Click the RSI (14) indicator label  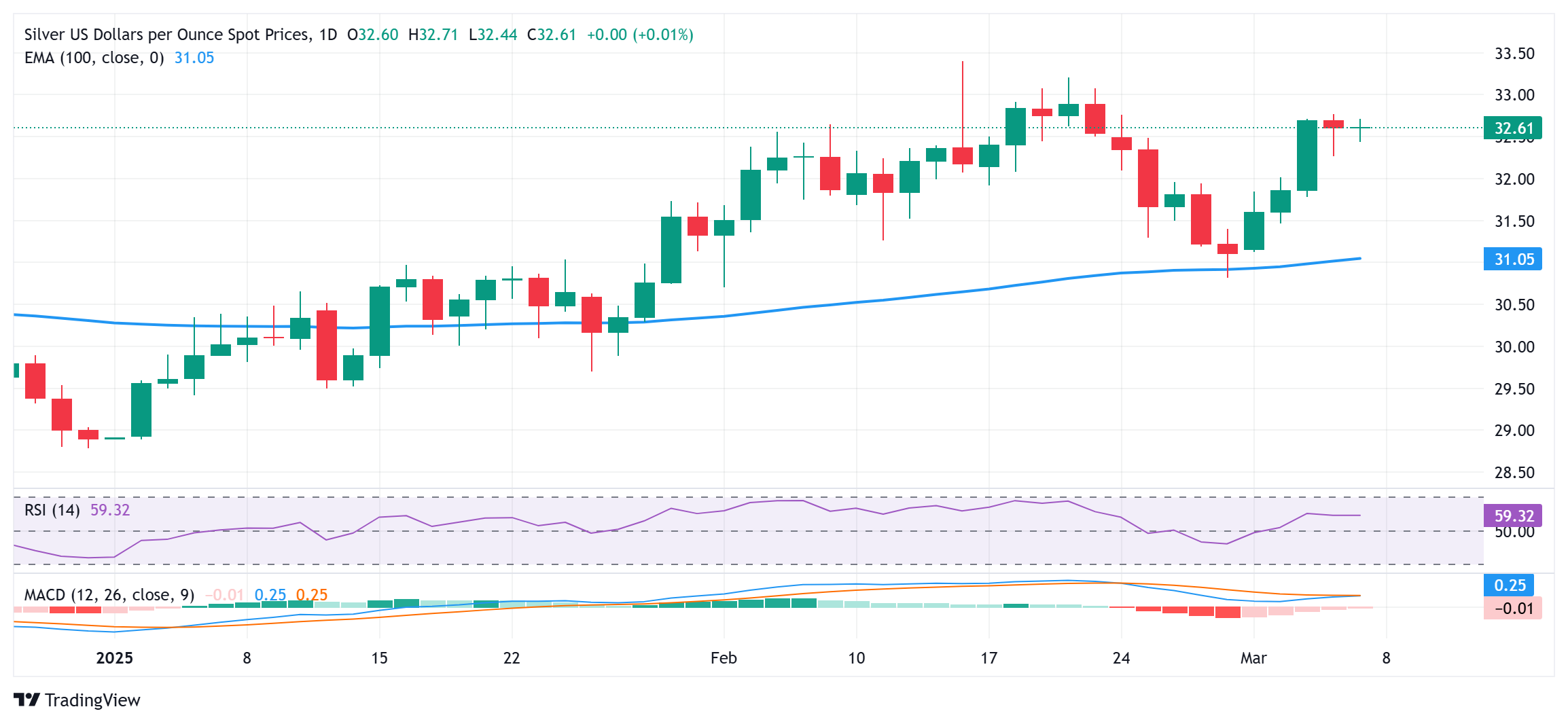click(x=52, y=510)
